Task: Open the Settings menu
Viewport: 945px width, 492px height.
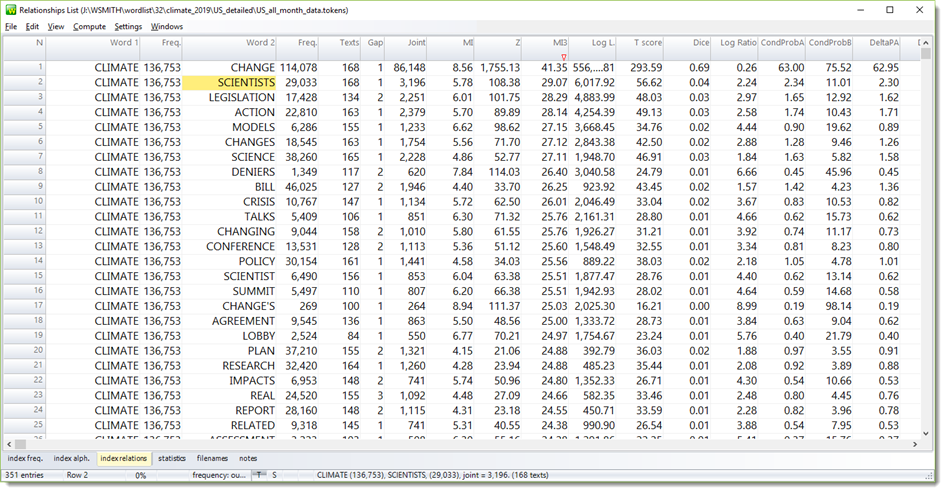Action: (x=128, y=27)
